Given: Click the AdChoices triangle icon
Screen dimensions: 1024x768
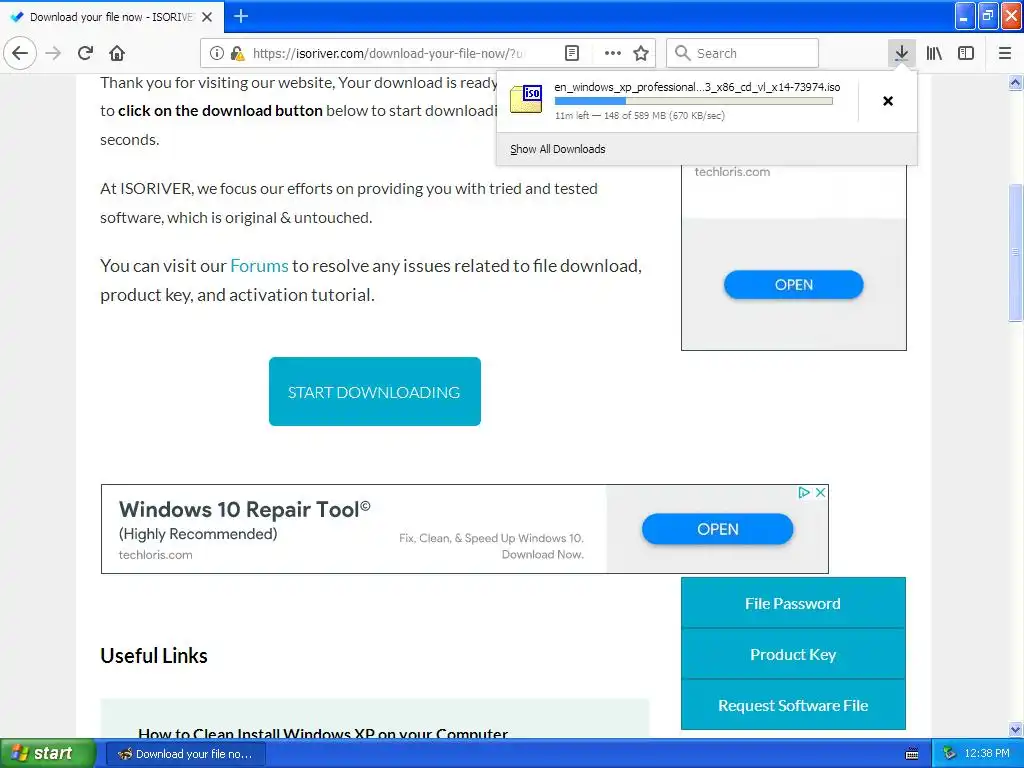Looking at the screenshot, I should (804, 492).
